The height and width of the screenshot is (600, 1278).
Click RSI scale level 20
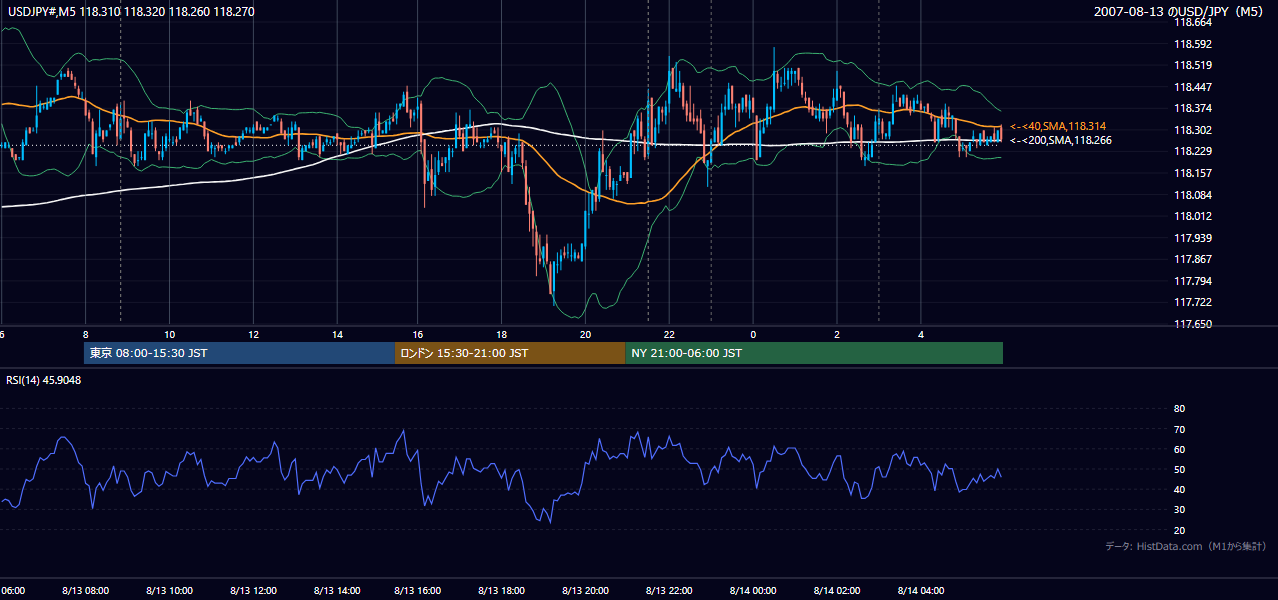(x=1179, y=530)
